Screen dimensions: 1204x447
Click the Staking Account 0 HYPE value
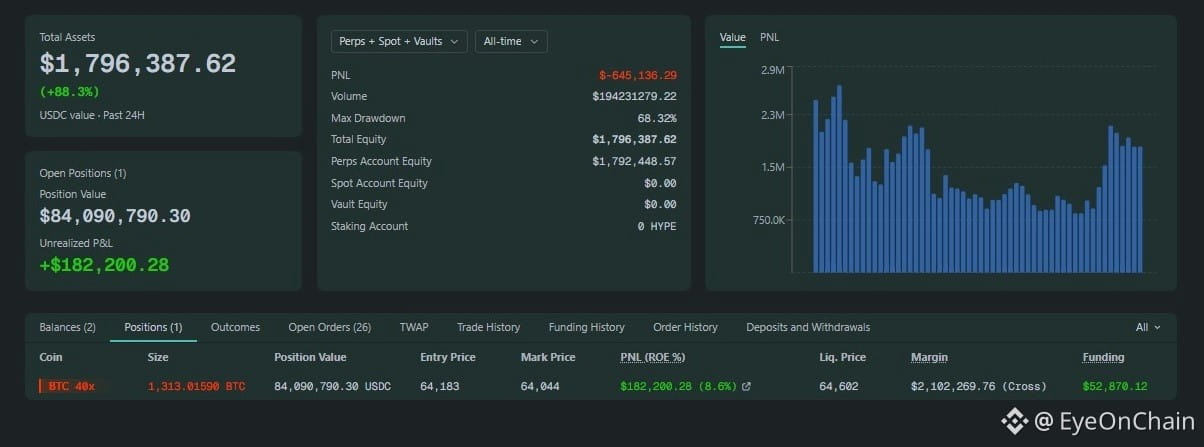coord(657,226)
